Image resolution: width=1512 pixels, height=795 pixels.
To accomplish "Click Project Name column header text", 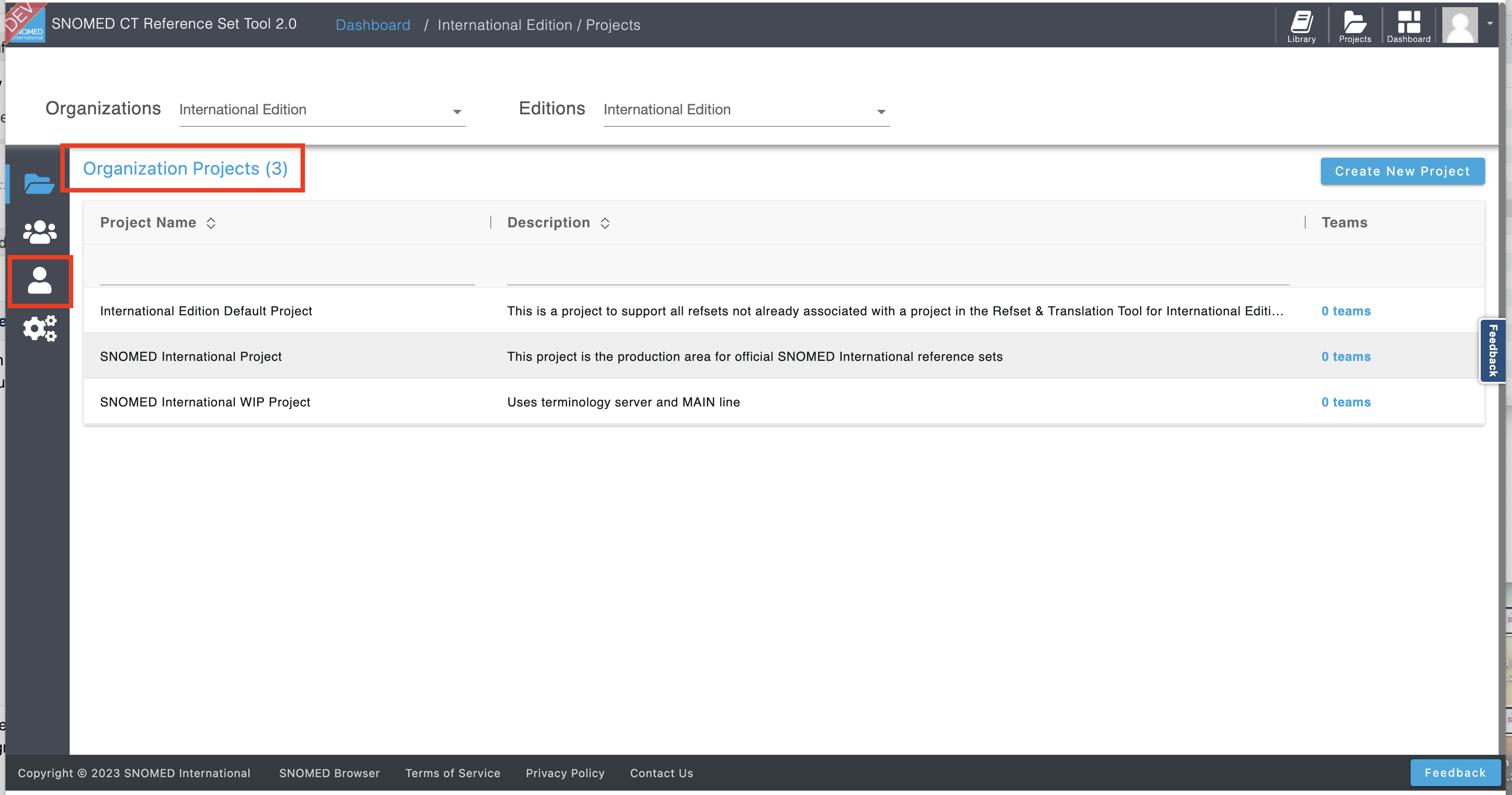I will (148, 222).
